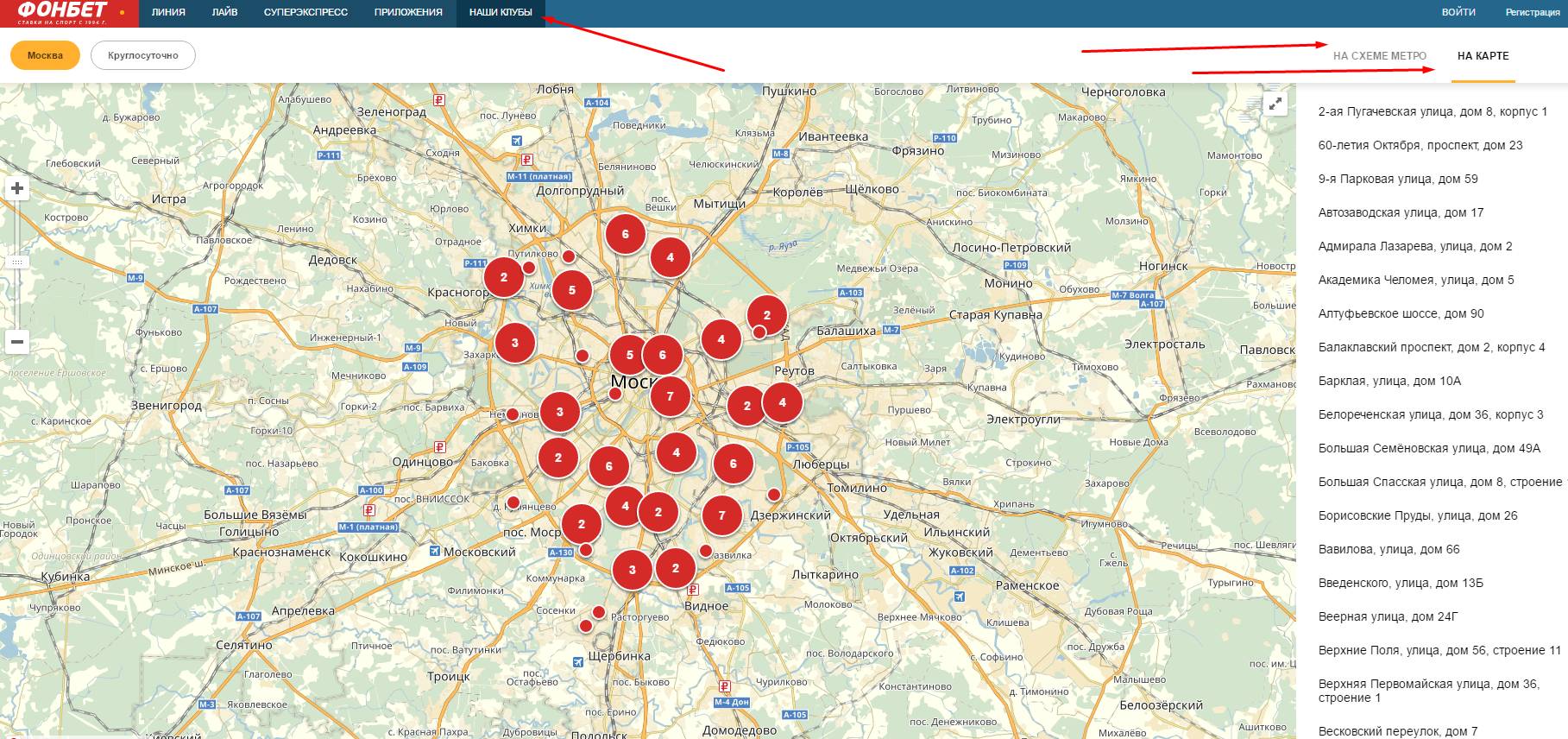1568x739 pixels.
Task: Open cluster marker 2 near Красногорск
Action: [504, 278]
